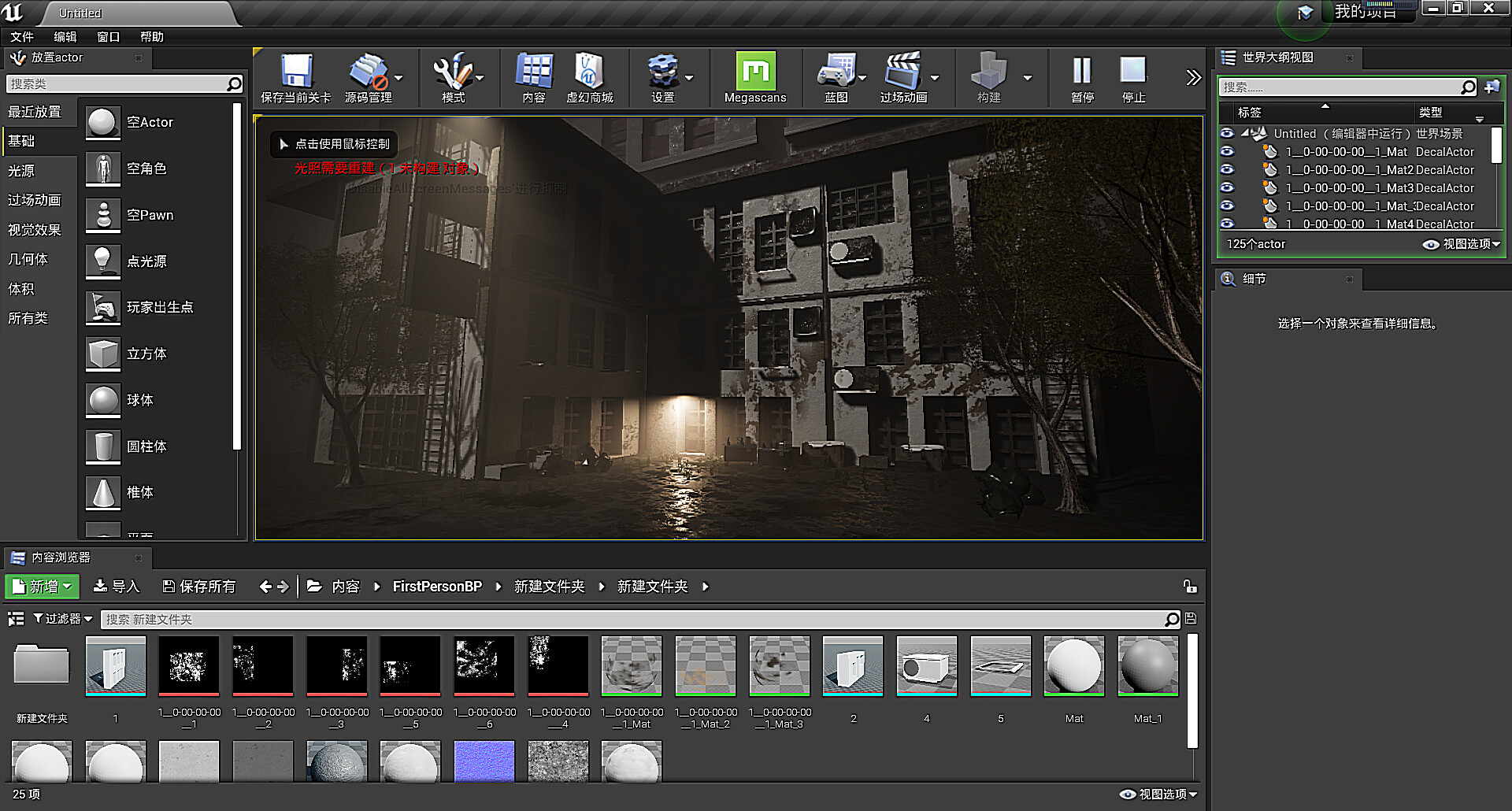Select the Mat_1 material thumbnail
The height and width of the screenshot is (811, 1512).
(1147, 667)
